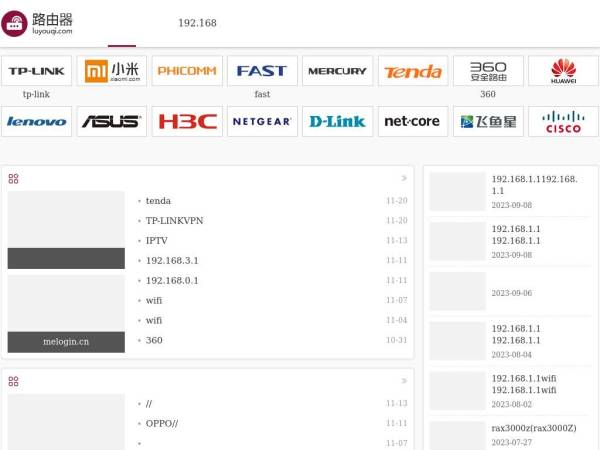Choose the Tenda brand logo

click(x=413, y=71)
